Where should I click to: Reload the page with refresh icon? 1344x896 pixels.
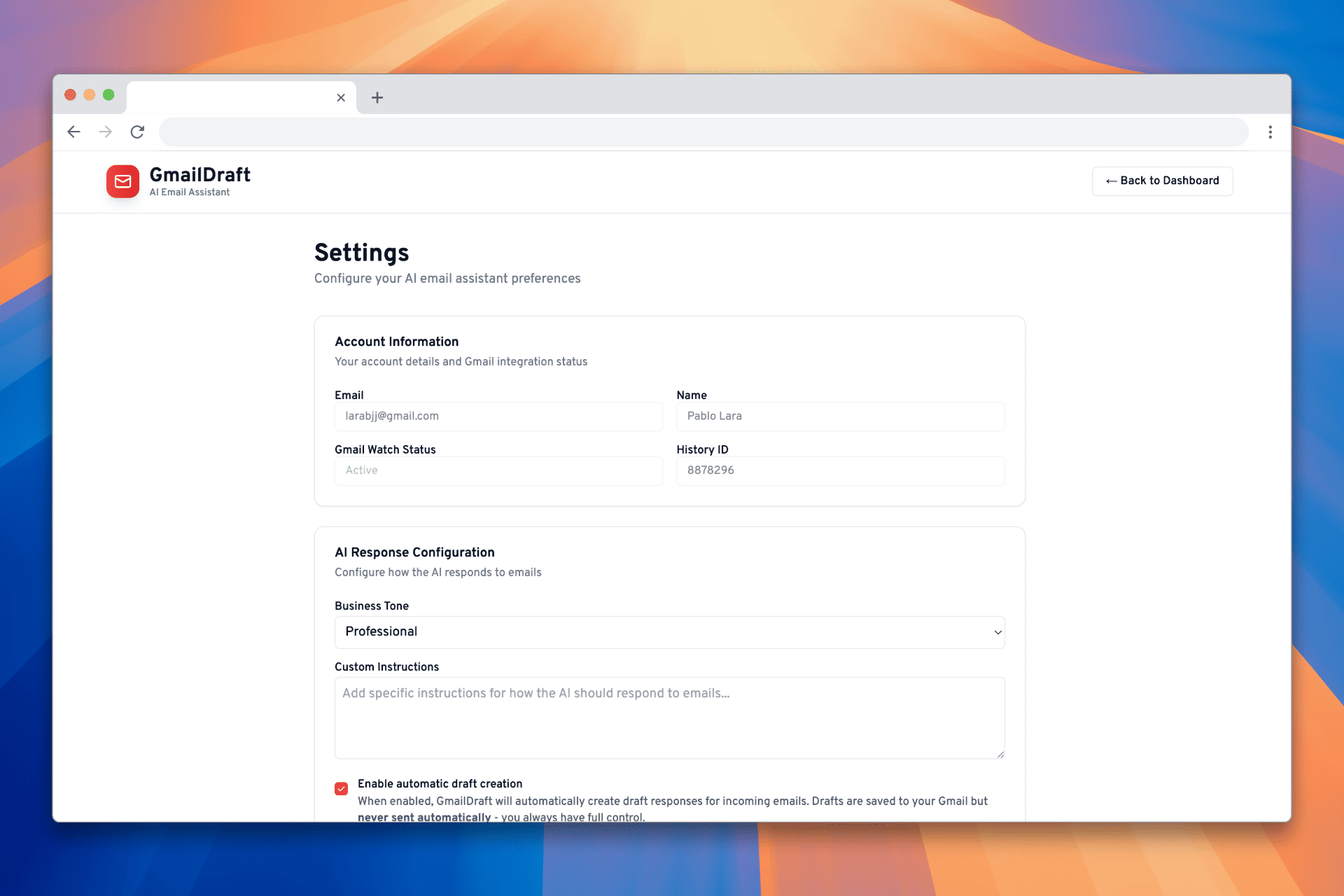[137, 132]
